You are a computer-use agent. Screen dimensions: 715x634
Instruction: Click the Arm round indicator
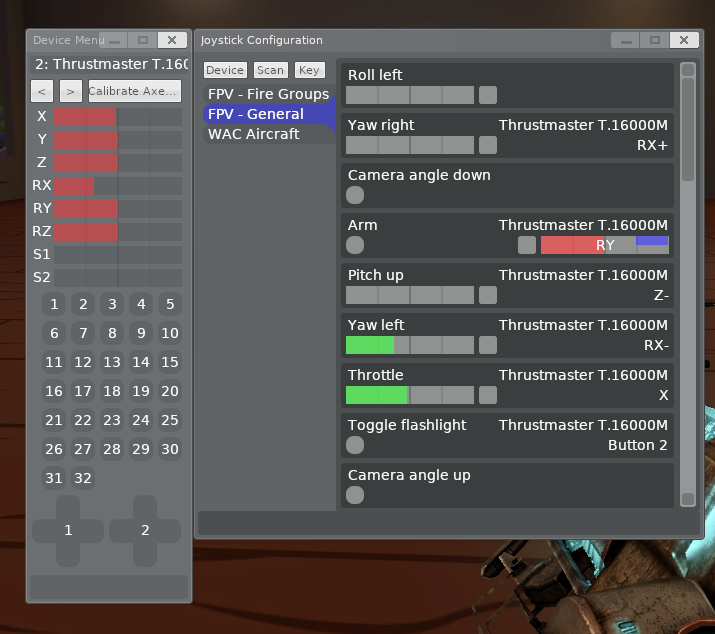(355, 245)
